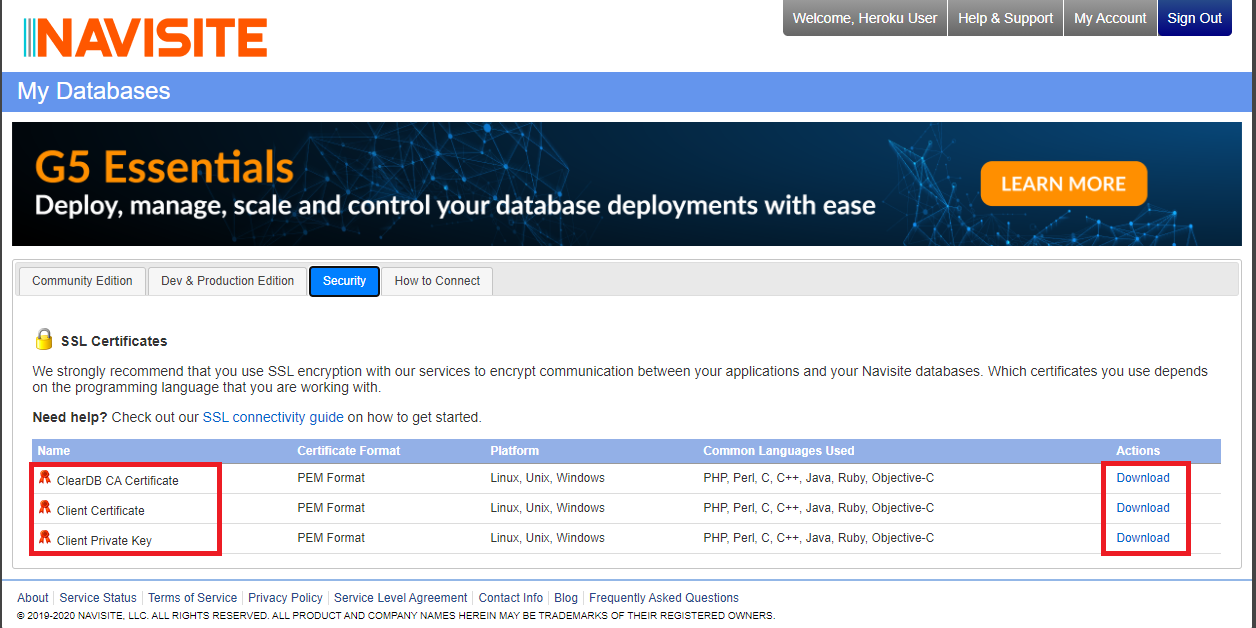Viewport: 1256px width, 628px height.
Task: Open the How to Connect tab
Action: 437,281
